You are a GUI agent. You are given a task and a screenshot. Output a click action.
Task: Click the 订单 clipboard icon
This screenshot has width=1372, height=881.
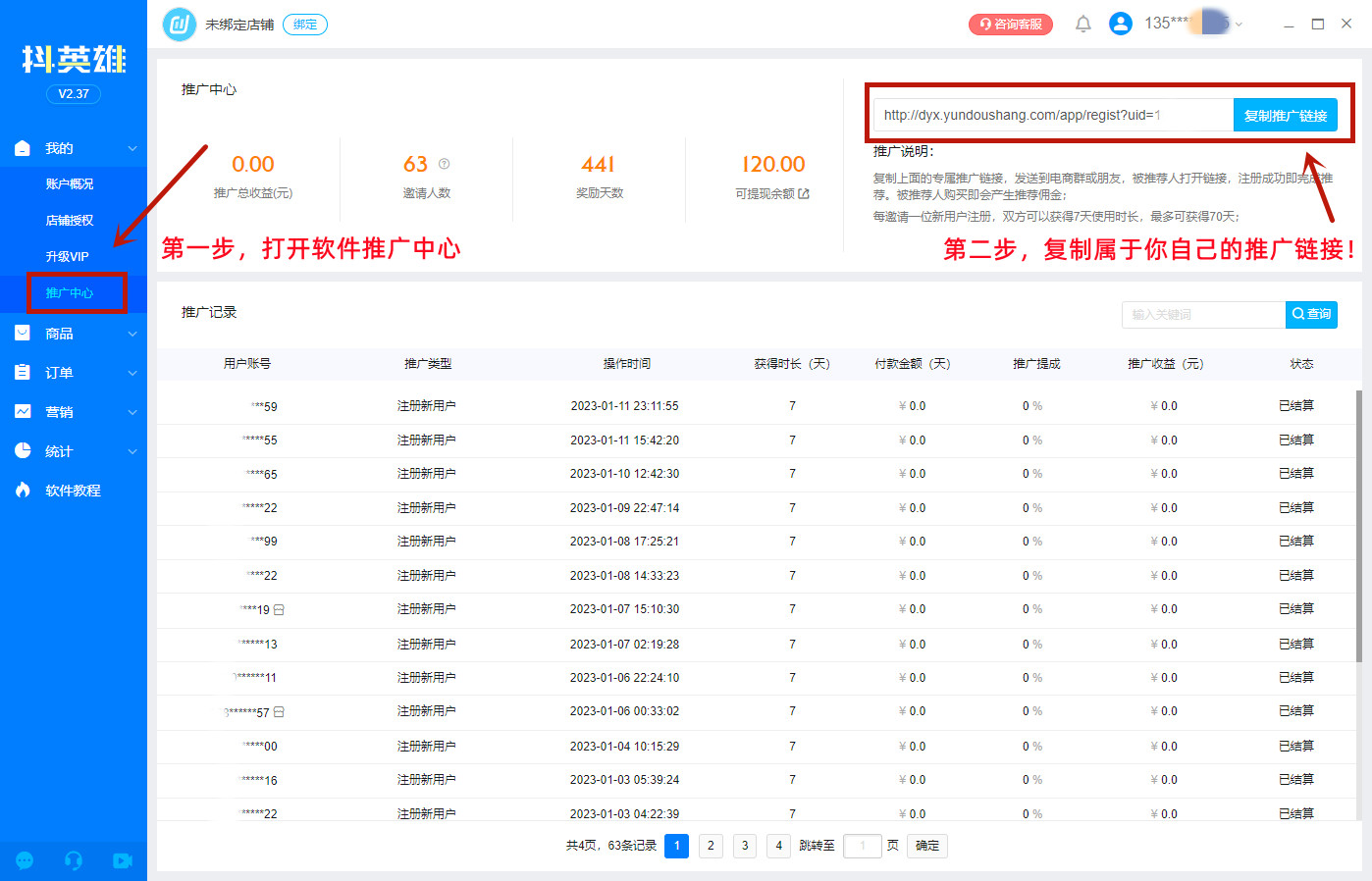pyautogui.click(x=23, y=373)
